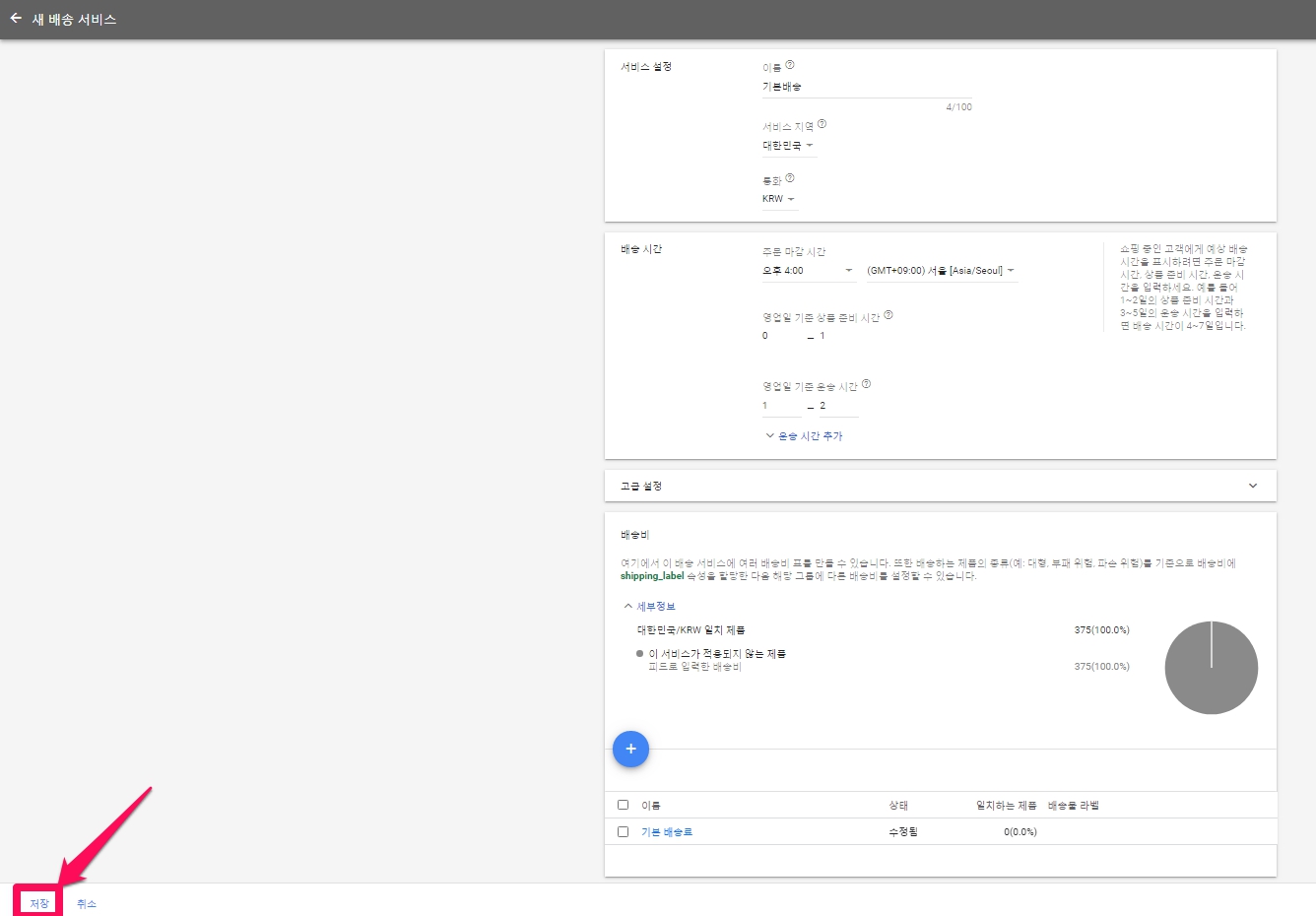Open the KRW currency dropdown
Image resolution: width=1316 pixels, height=916 pixels.
pos(778,199)
